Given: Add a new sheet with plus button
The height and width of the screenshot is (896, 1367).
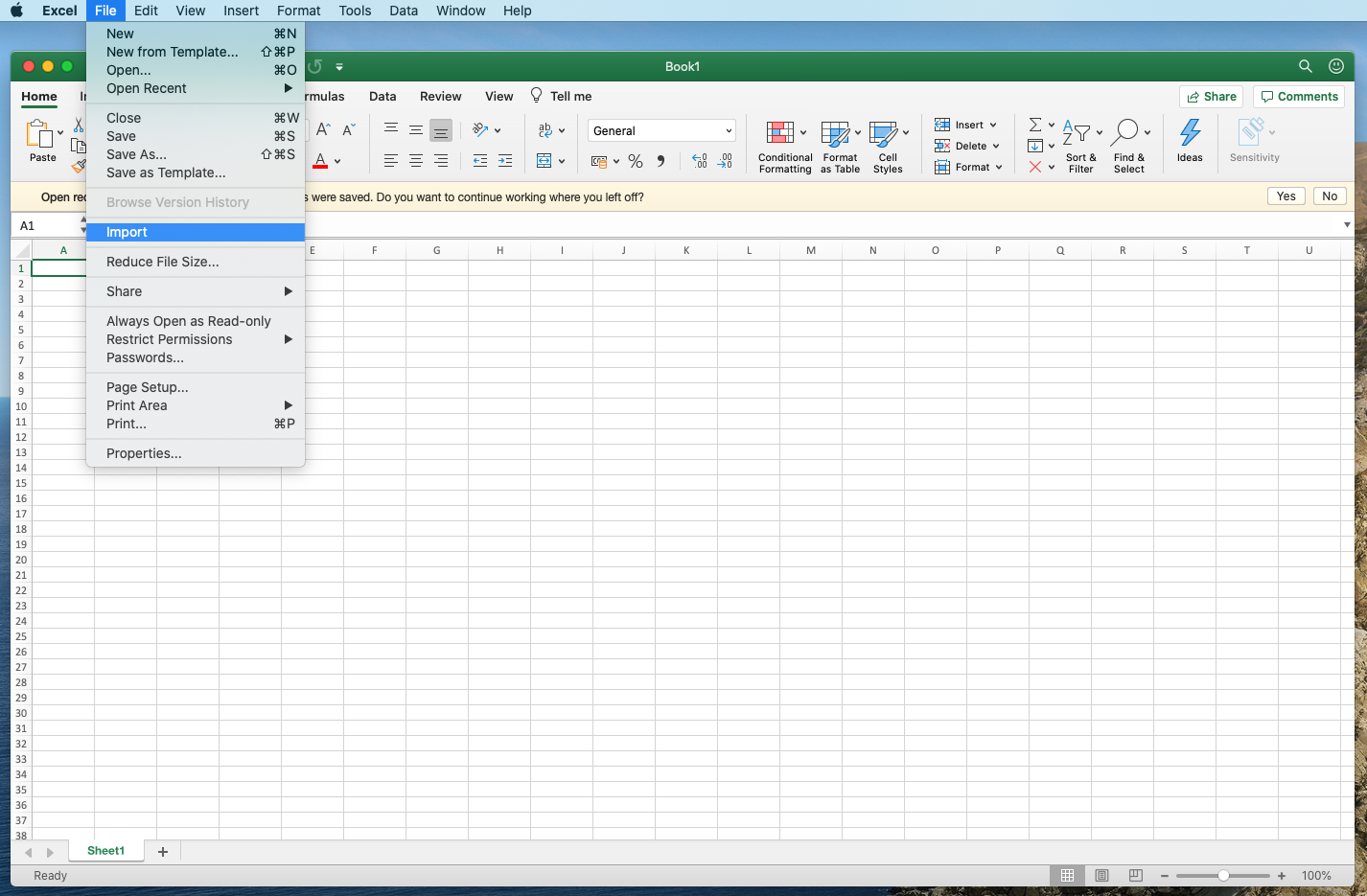Looking at the screenshot, I should coord(163,852).
